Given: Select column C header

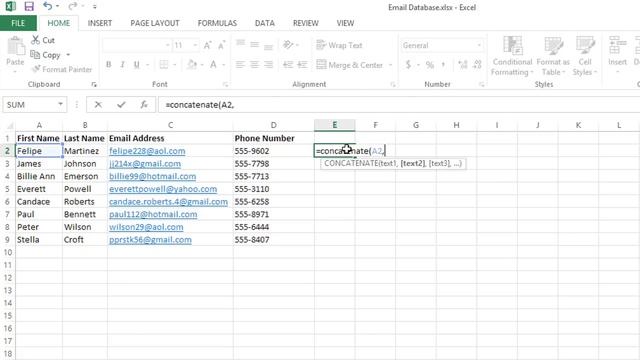Looking at the screenshot, I should click(170, 125).
